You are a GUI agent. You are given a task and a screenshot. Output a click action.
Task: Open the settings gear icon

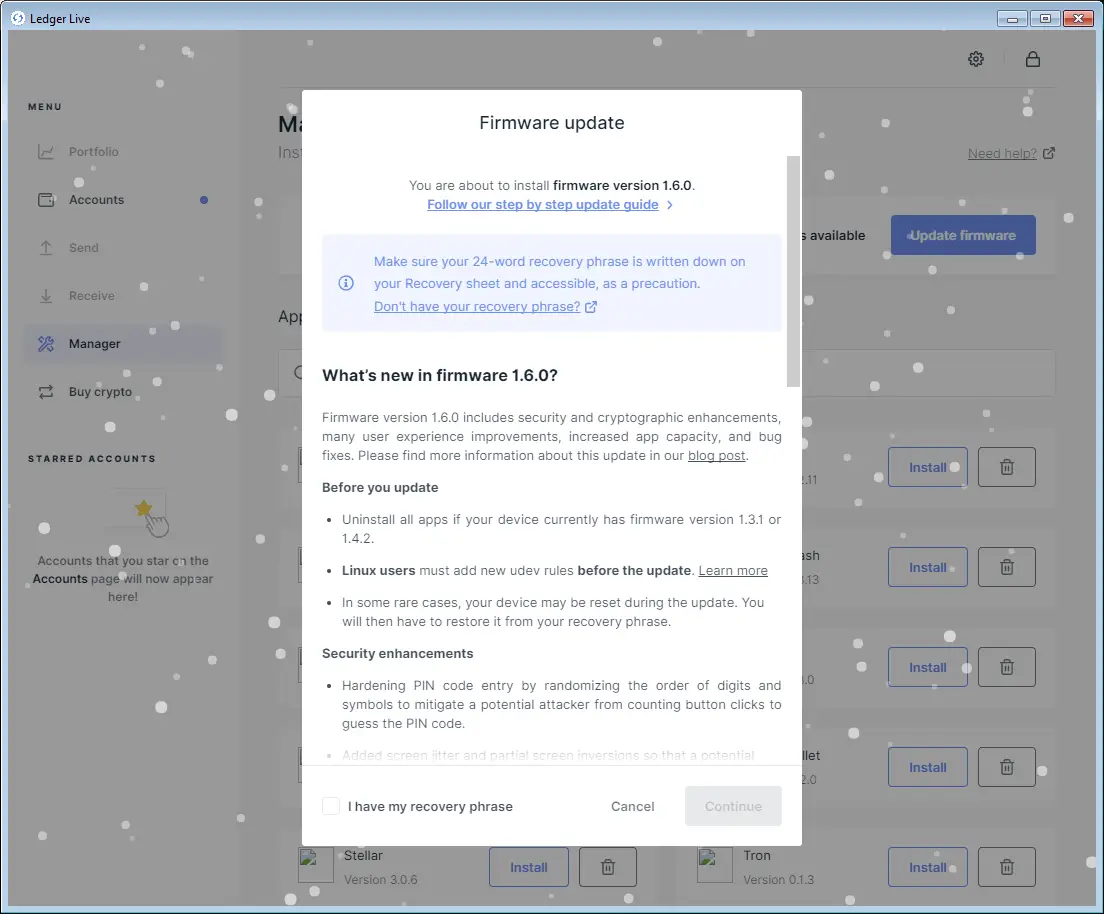(976, 59)
